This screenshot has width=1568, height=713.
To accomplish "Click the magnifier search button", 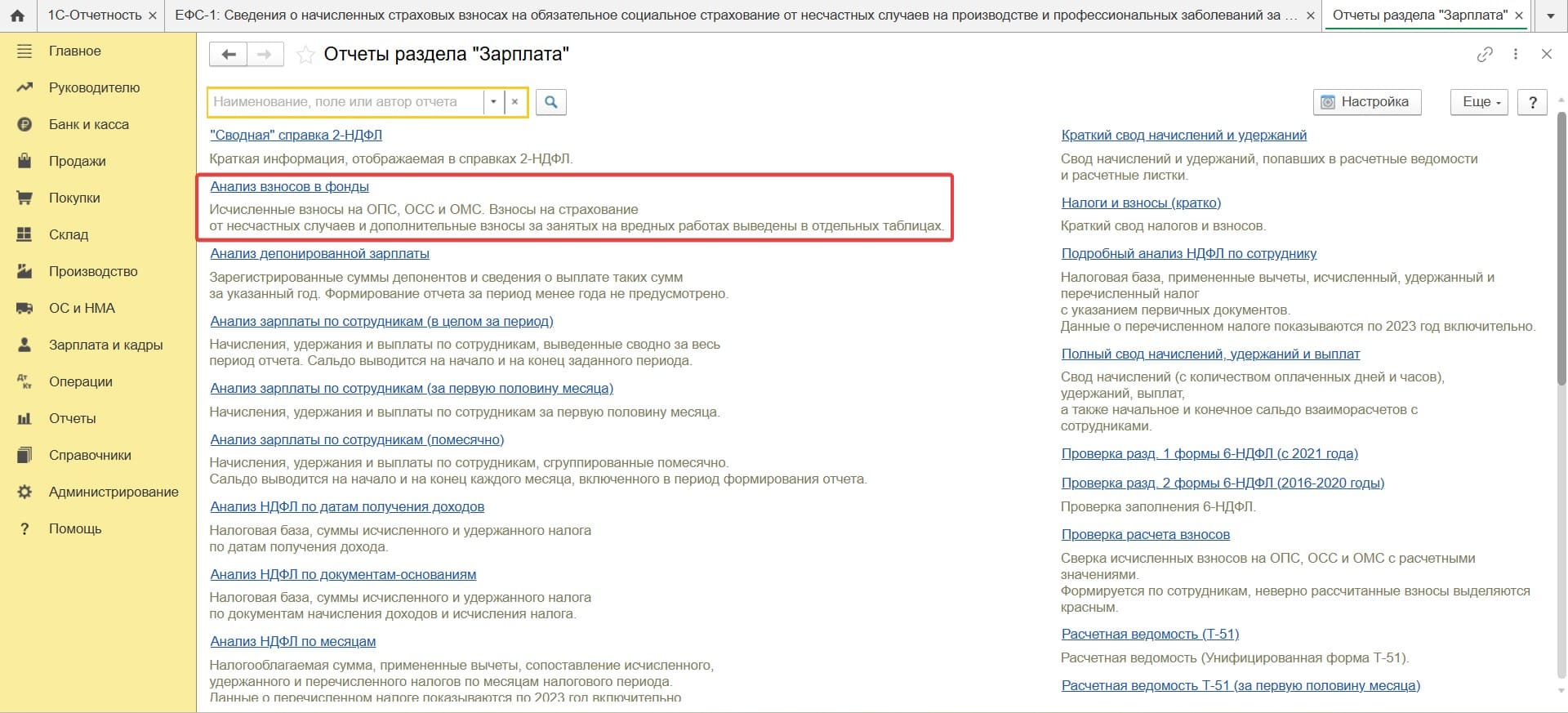I will tap(551, 102).
